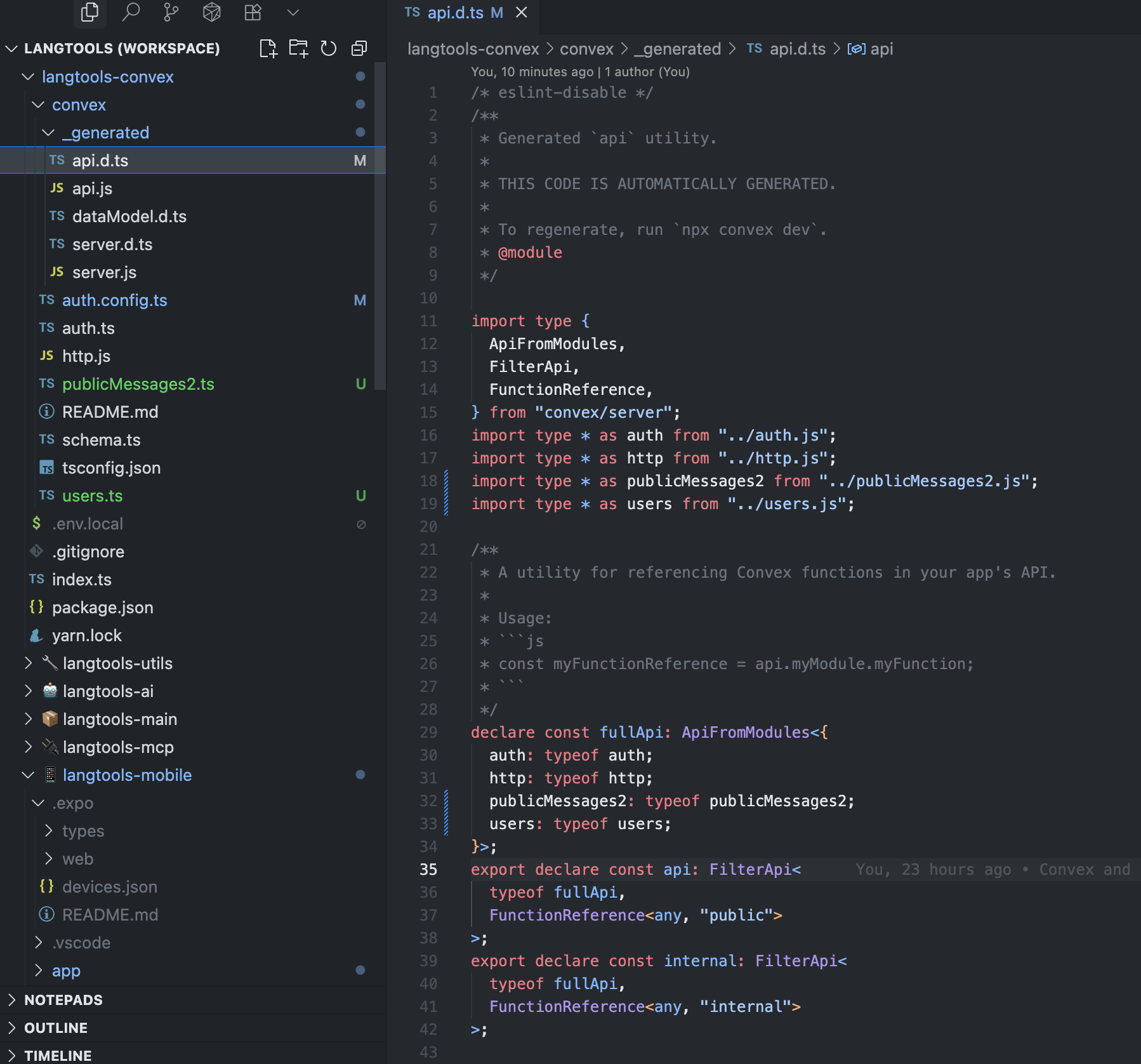Open the 3D box extension icon
Screen dimensions: 1141x1064
tap(212, 12)
